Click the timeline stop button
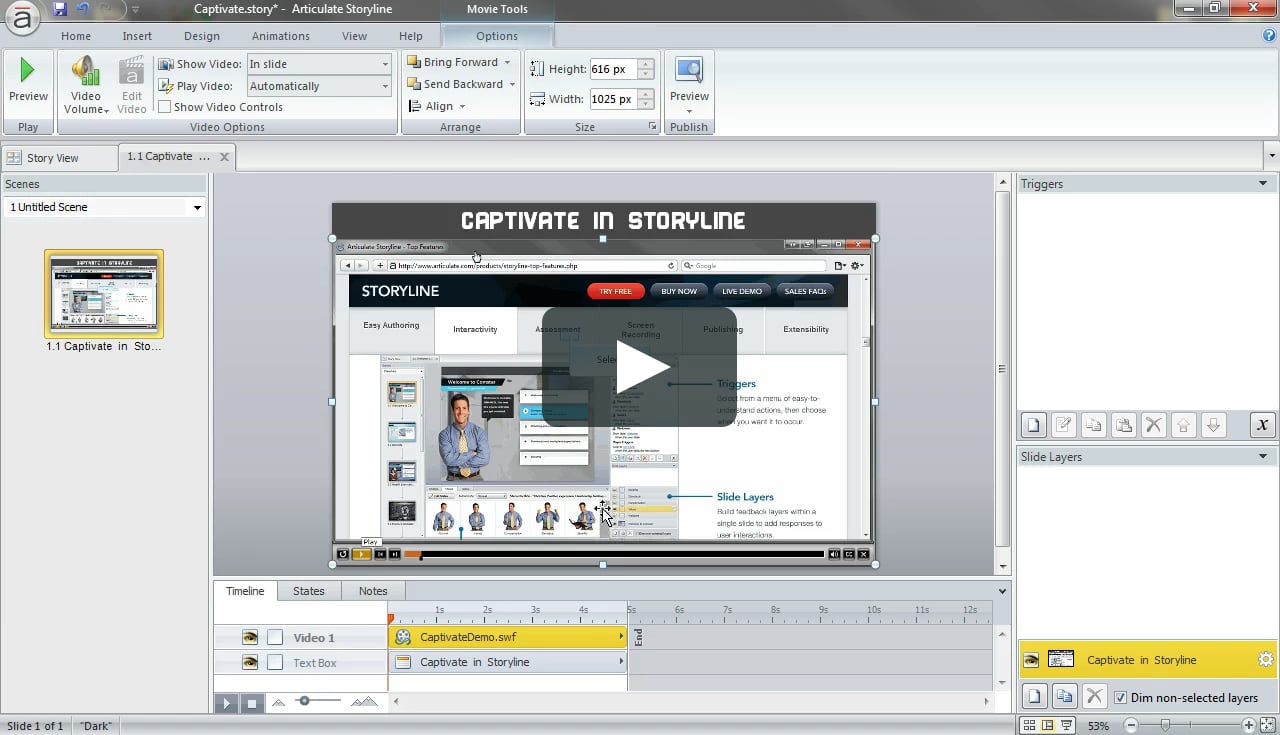Viewport: 1280px width, 735px height. coord(252,703)
